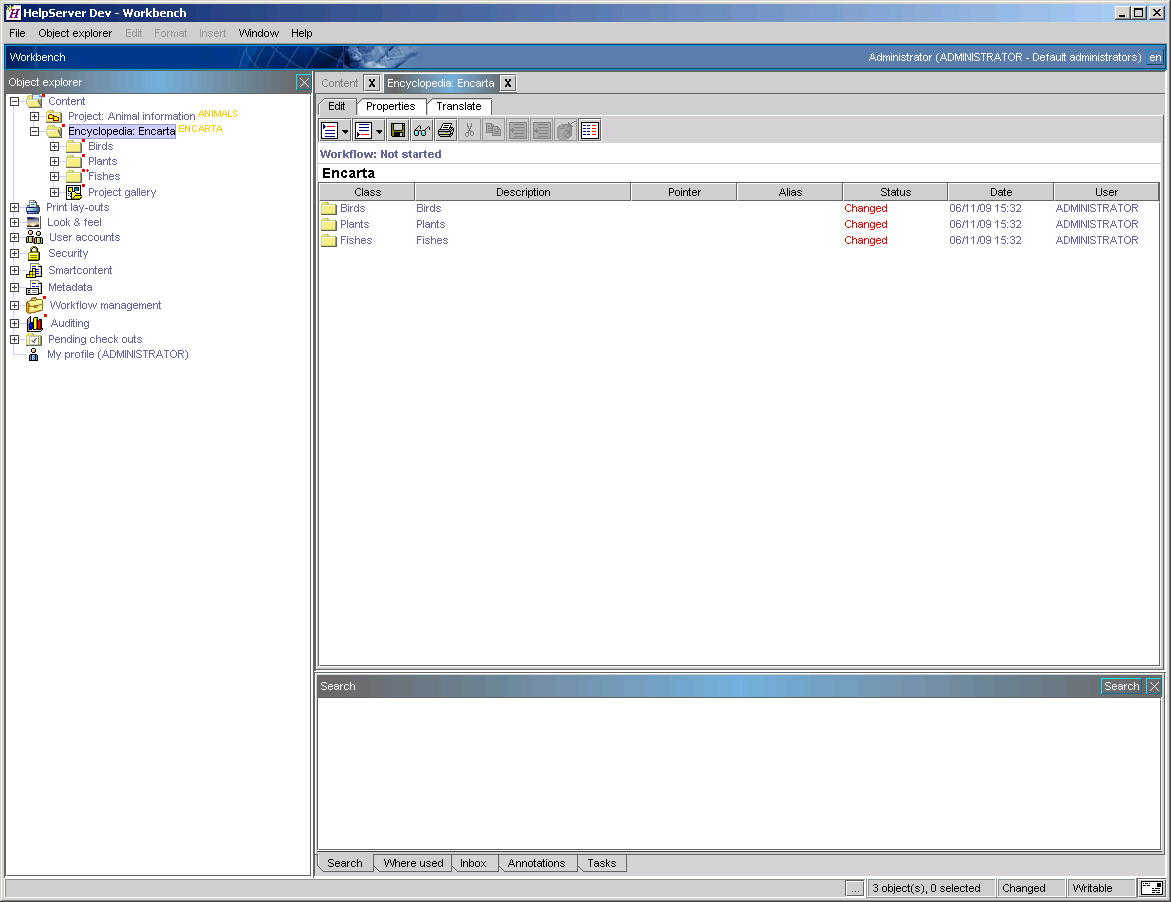Sort by the Status column header
The image size is (1171, 902).
click(895, 192)
